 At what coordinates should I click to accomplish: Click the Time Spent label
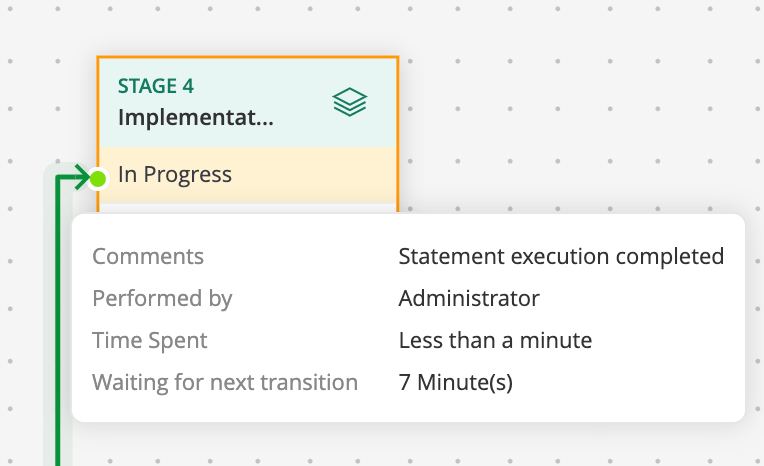click(150, 340)
